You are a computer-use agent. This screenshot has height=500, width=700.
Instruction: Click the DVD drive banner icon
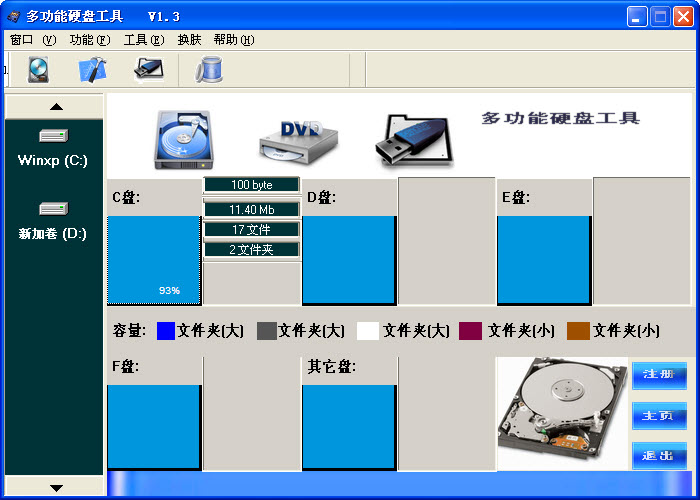pyautogui.click(x=298, y=139)
